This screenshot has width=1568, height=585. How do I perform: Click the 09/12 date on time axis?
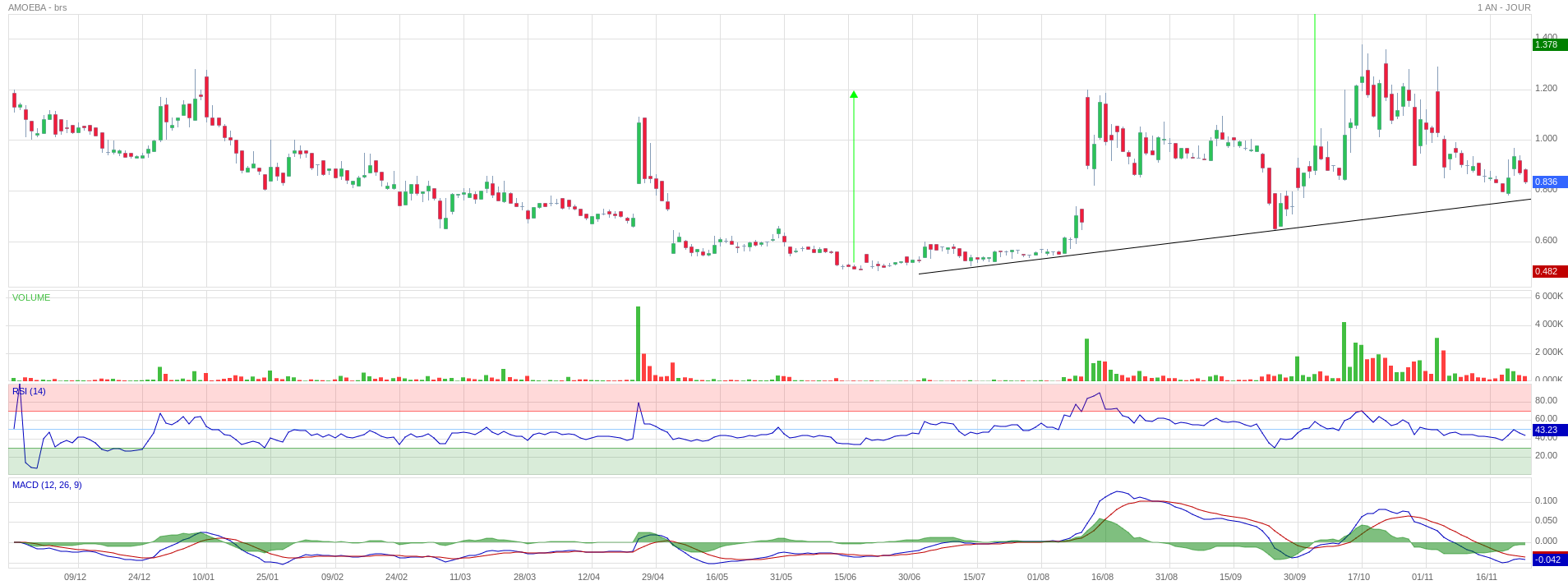pos(75,577)
